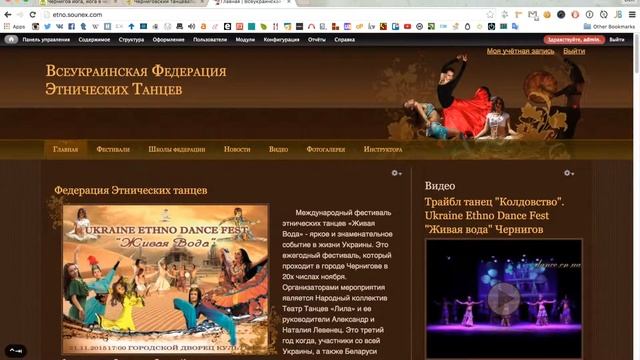Open Пользователи in admin menu
The width and height of the screenshot is (640, 360).
click(x=210, y=40)
